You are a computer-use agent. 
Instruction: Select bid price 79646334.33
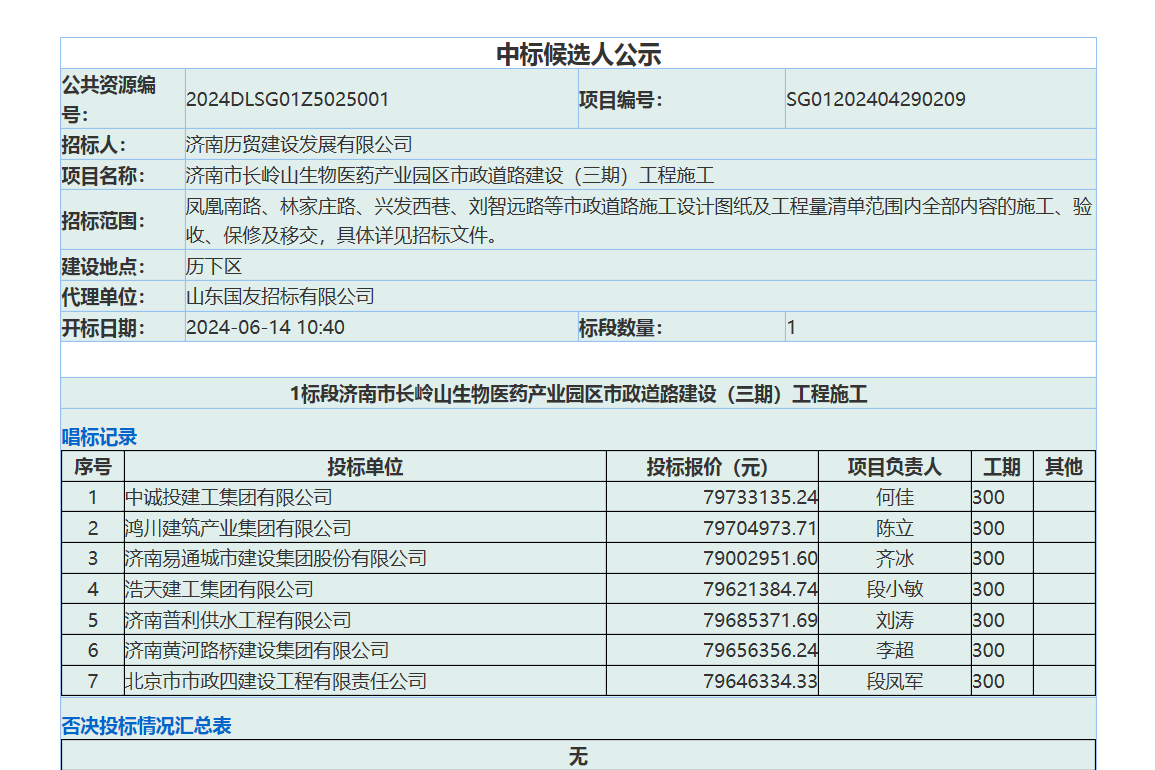click(x=760, y=682)
